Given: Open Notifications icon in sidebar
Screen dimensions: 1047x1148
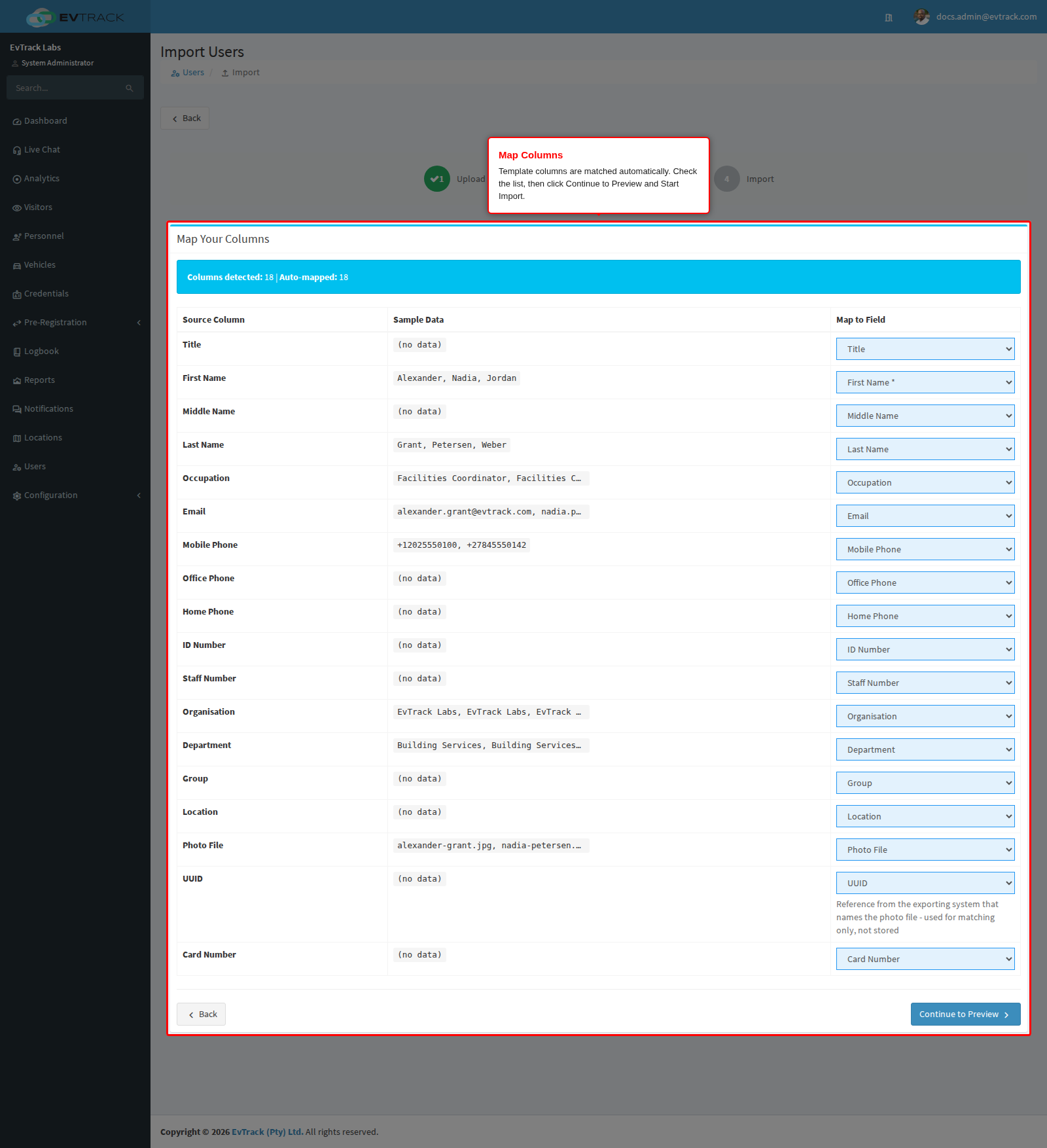Looking at the screenshot, I should pos(17,410).
